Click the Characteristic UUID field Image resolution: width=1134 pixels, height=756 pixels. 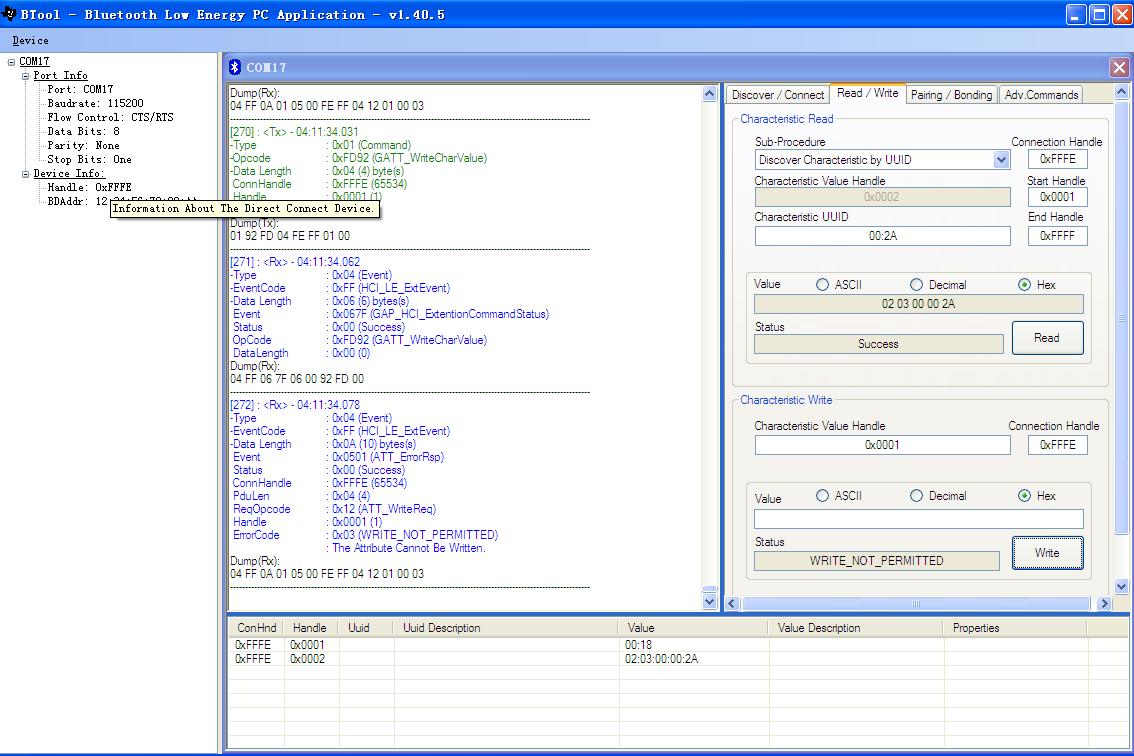tap(882, 236)
